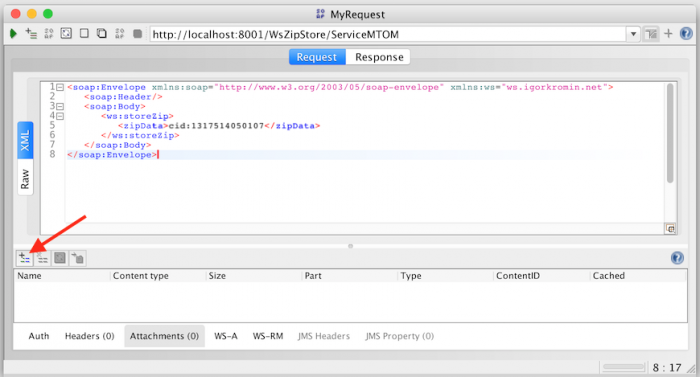Open the WS-A tab
This screenshot has width=700, height=377.
226,336
